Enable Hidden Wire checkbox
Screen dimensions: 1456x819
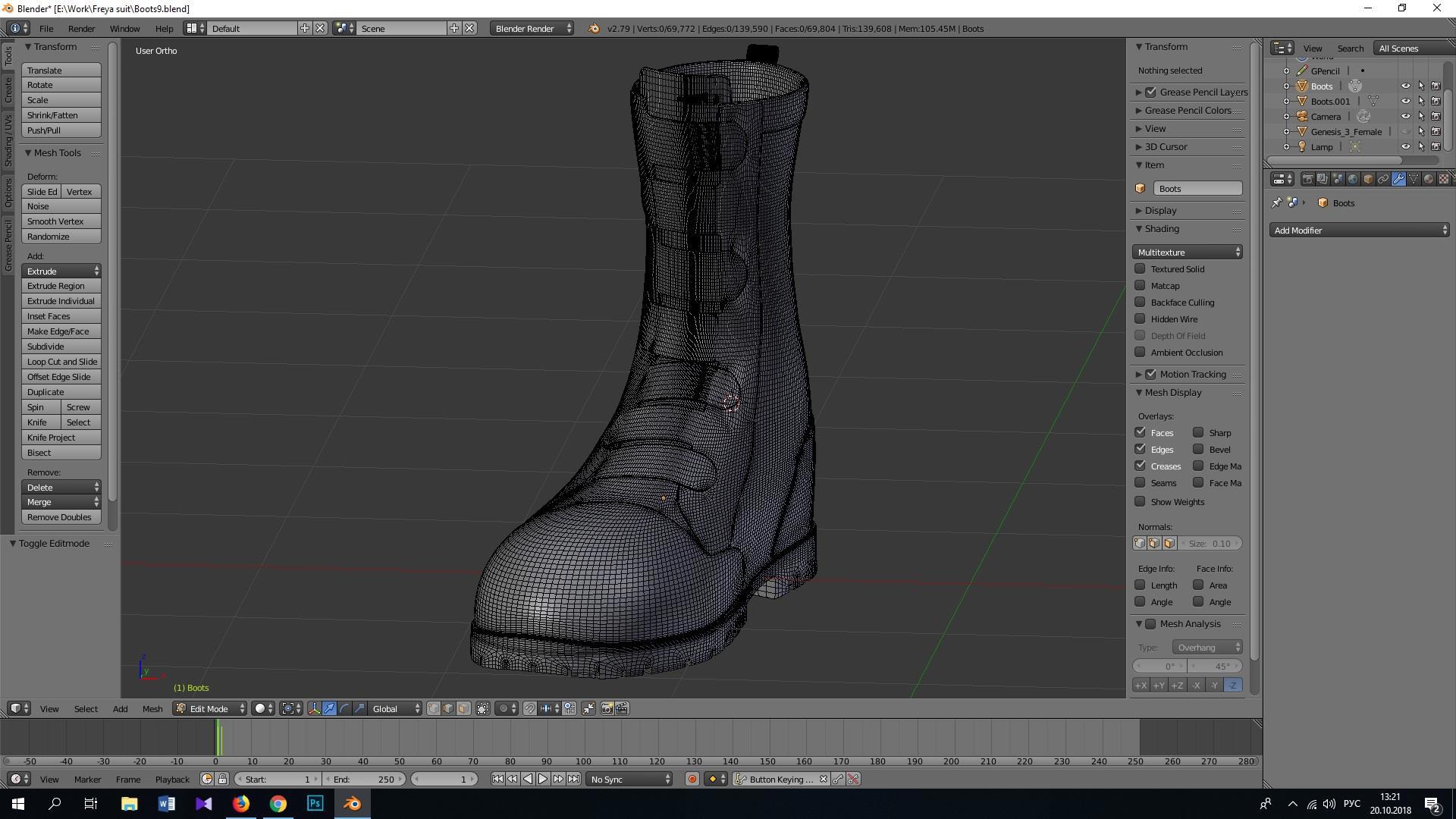tap(1140, 318)
